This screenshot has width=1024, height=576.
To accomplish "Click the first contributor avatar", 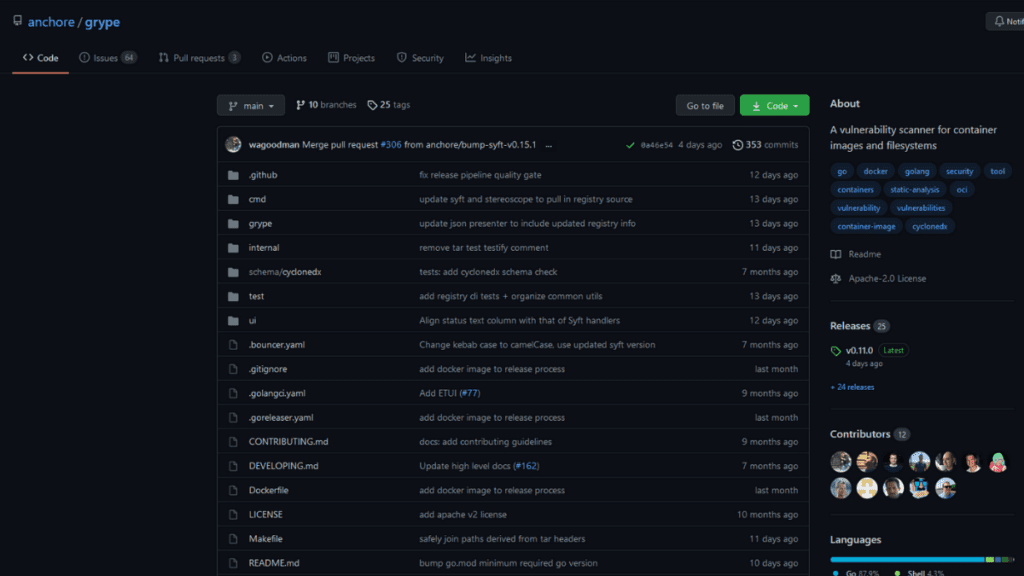I will (x=841, y=462).
